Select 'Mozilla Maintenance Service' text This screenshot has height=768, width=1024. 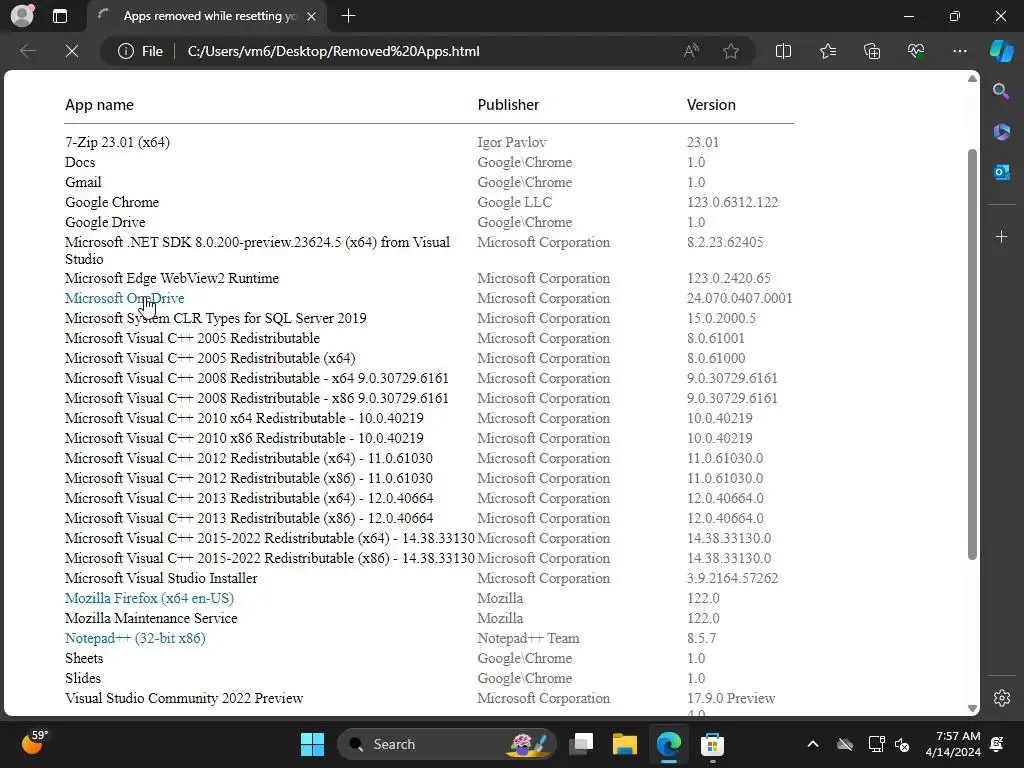point(151,617)
